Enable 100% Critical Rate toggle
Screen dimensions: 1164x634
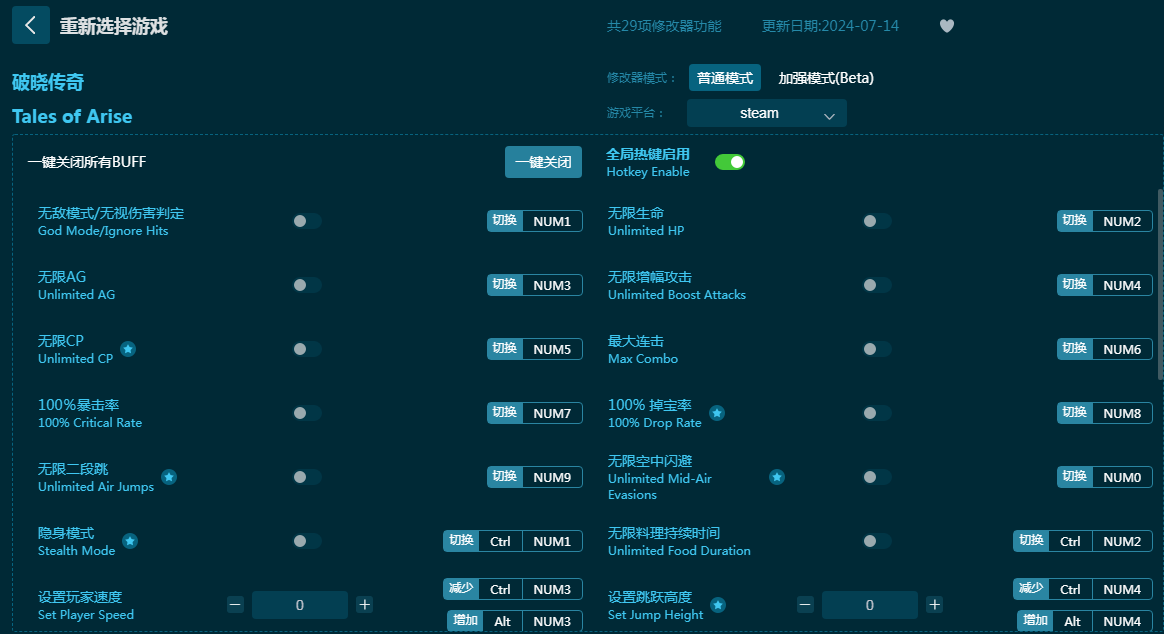pos(307,413)
